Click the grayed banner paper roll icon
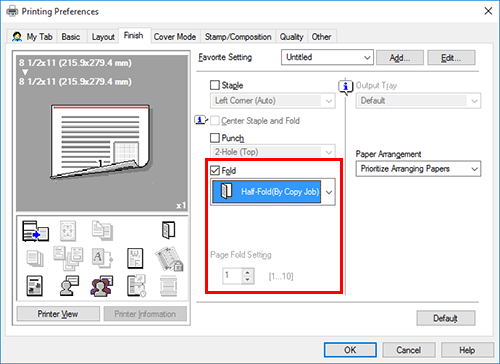 click(169, 286)
